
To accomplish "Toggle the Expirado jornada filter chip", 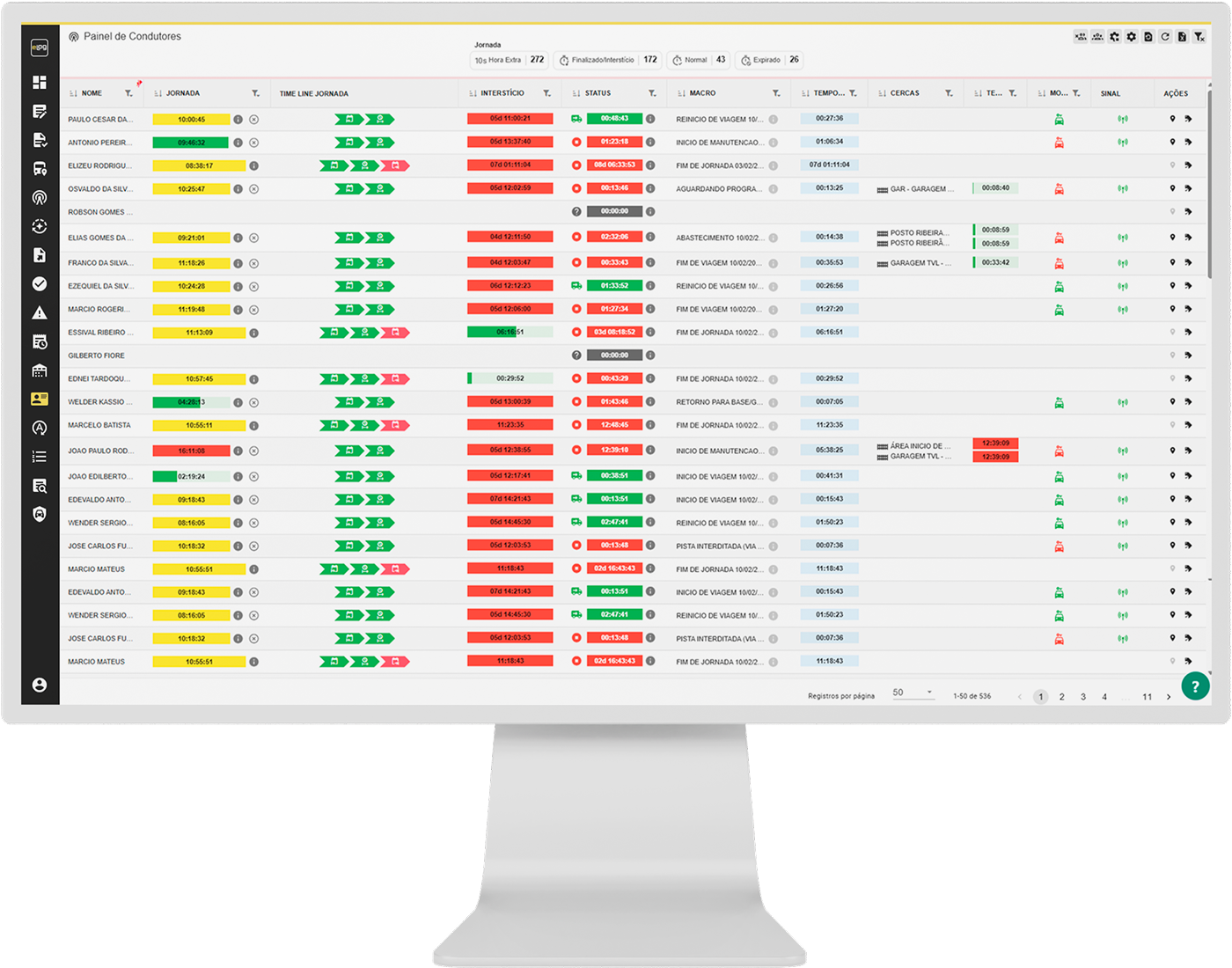I will point(770,61).
